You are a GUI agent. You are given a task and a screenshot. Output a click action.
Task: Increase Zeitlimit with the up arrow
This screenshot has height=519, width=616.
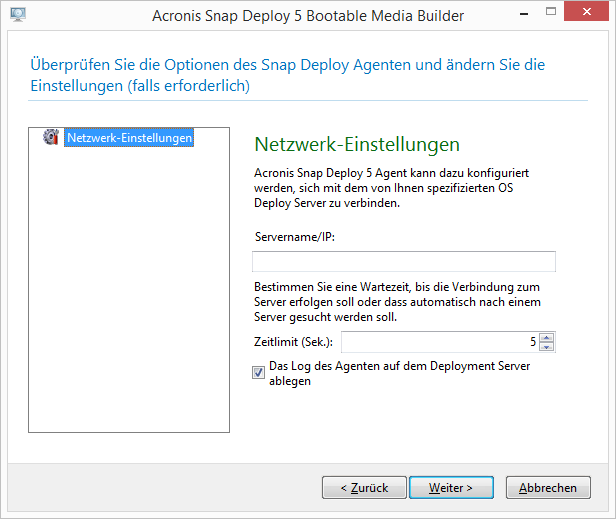(x=546, y=337)
